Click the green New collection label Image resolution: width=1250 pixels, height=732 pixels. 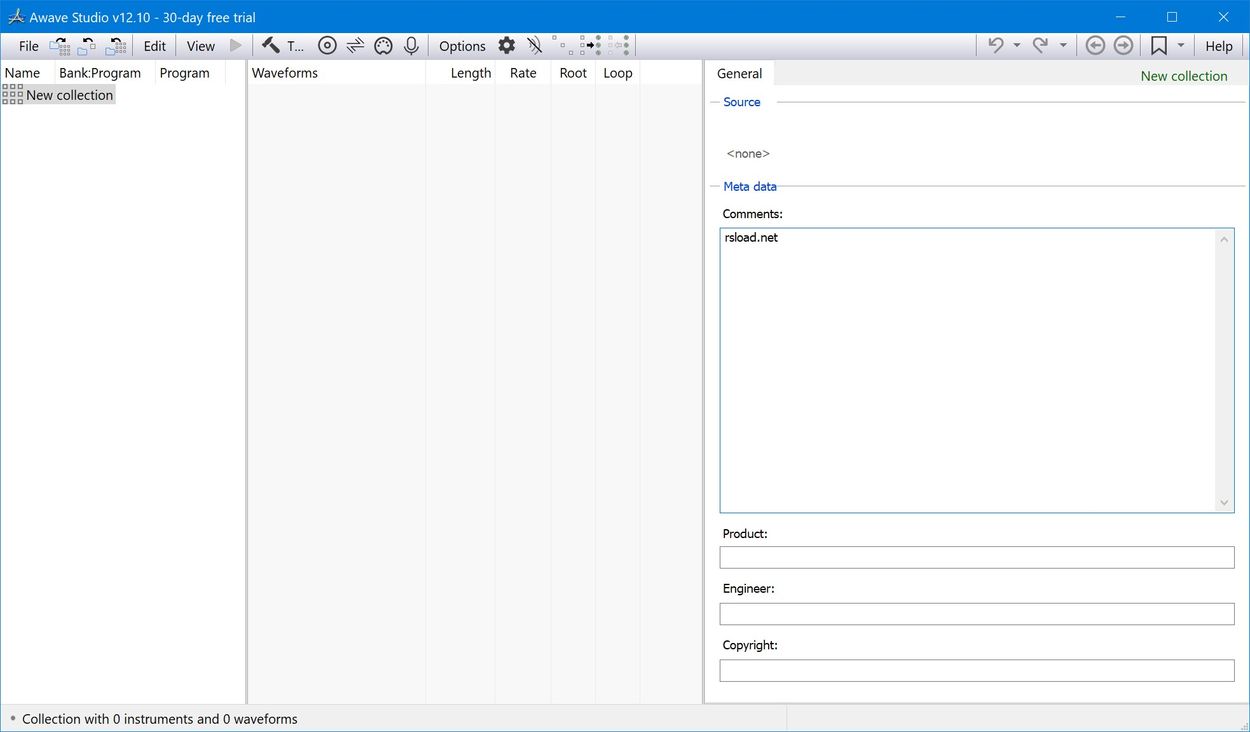click(x=1184, y=76)
